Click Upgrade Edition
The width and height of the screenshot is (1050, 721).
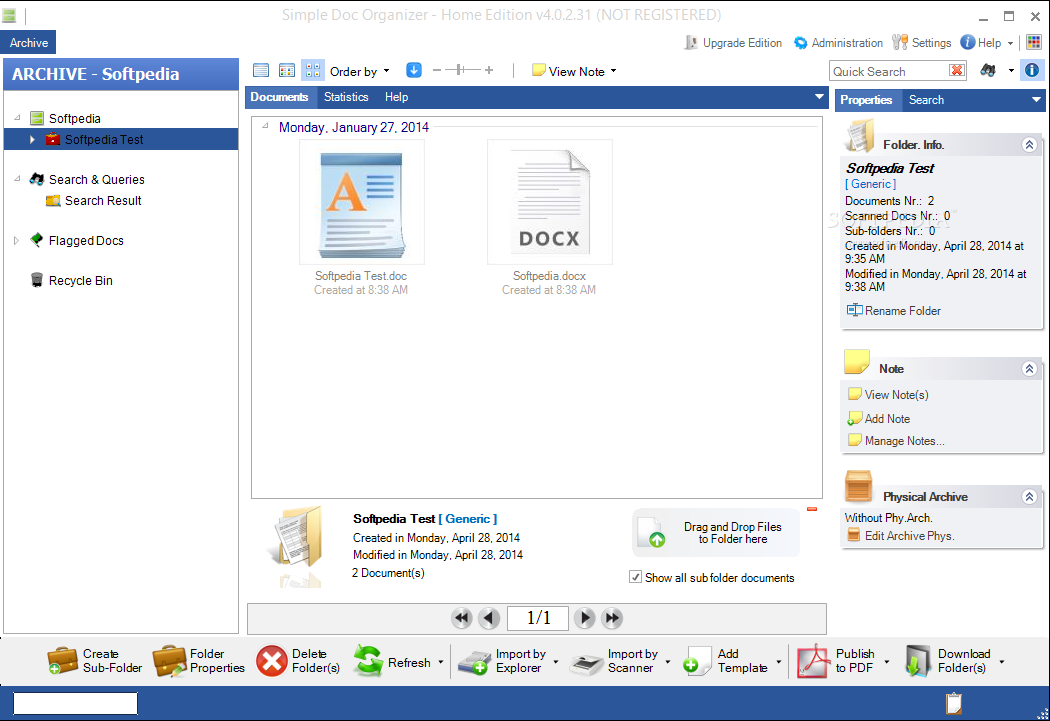point(733,43)
